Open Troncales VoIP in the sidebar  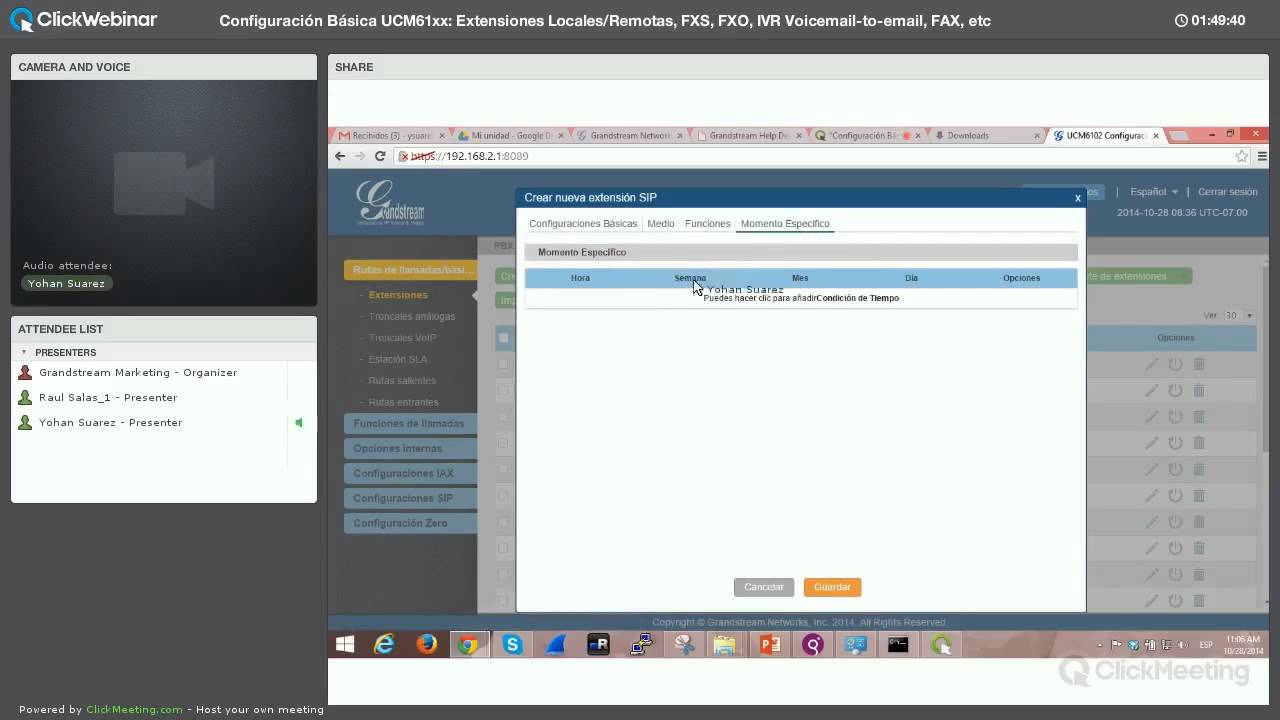[402, 338]
